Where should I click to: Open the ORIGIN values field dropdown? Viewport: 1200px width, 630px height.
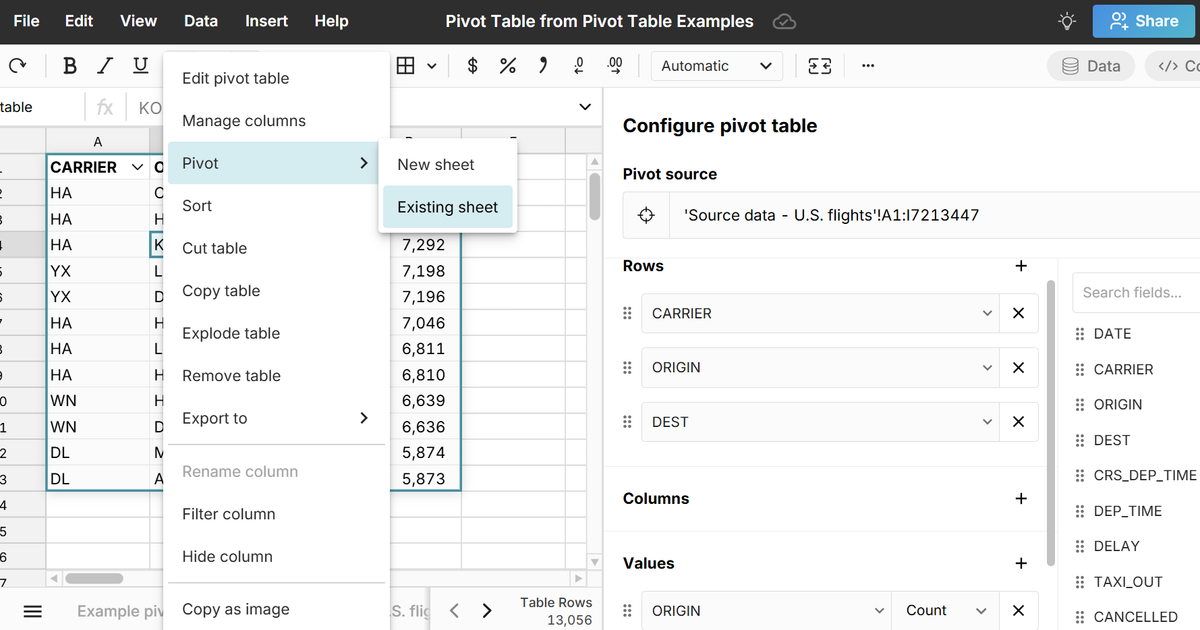pos(767,611)
